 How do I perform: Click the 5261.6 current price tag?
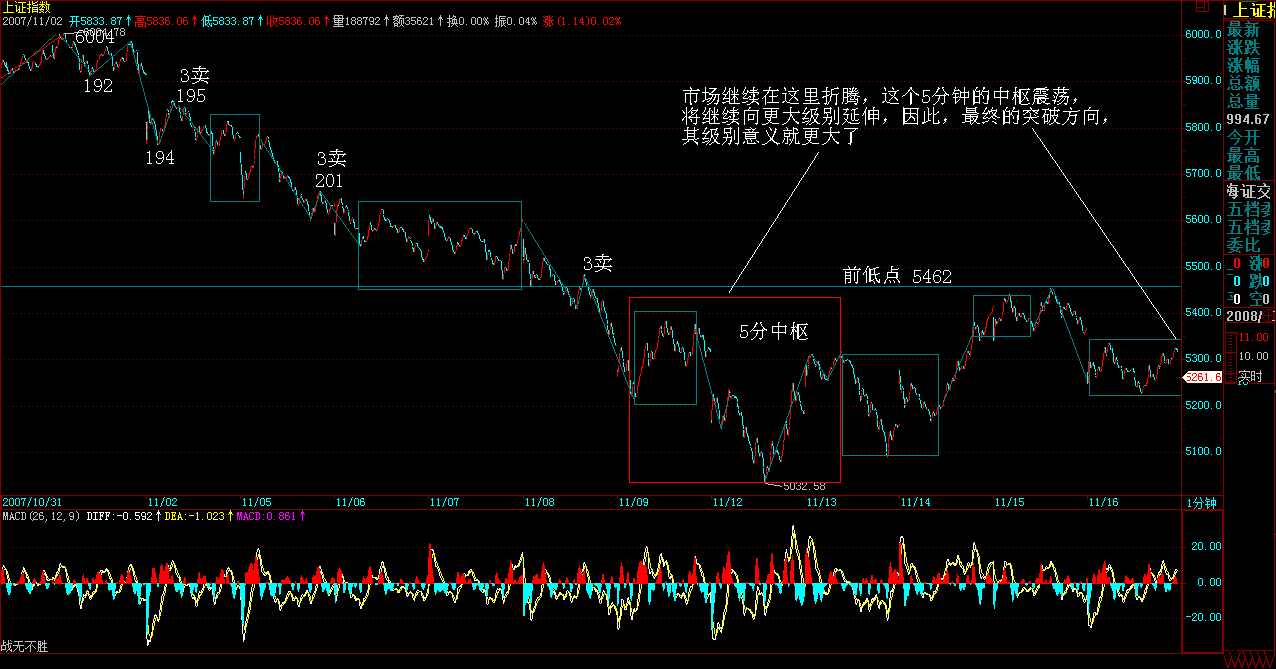[x=1201, y=378]
